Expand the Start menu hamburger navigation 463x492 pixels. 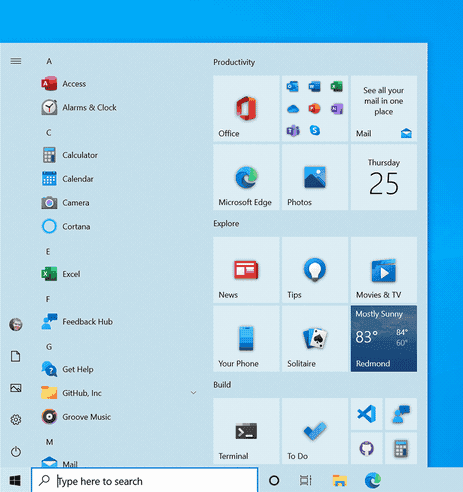(16, 61)
